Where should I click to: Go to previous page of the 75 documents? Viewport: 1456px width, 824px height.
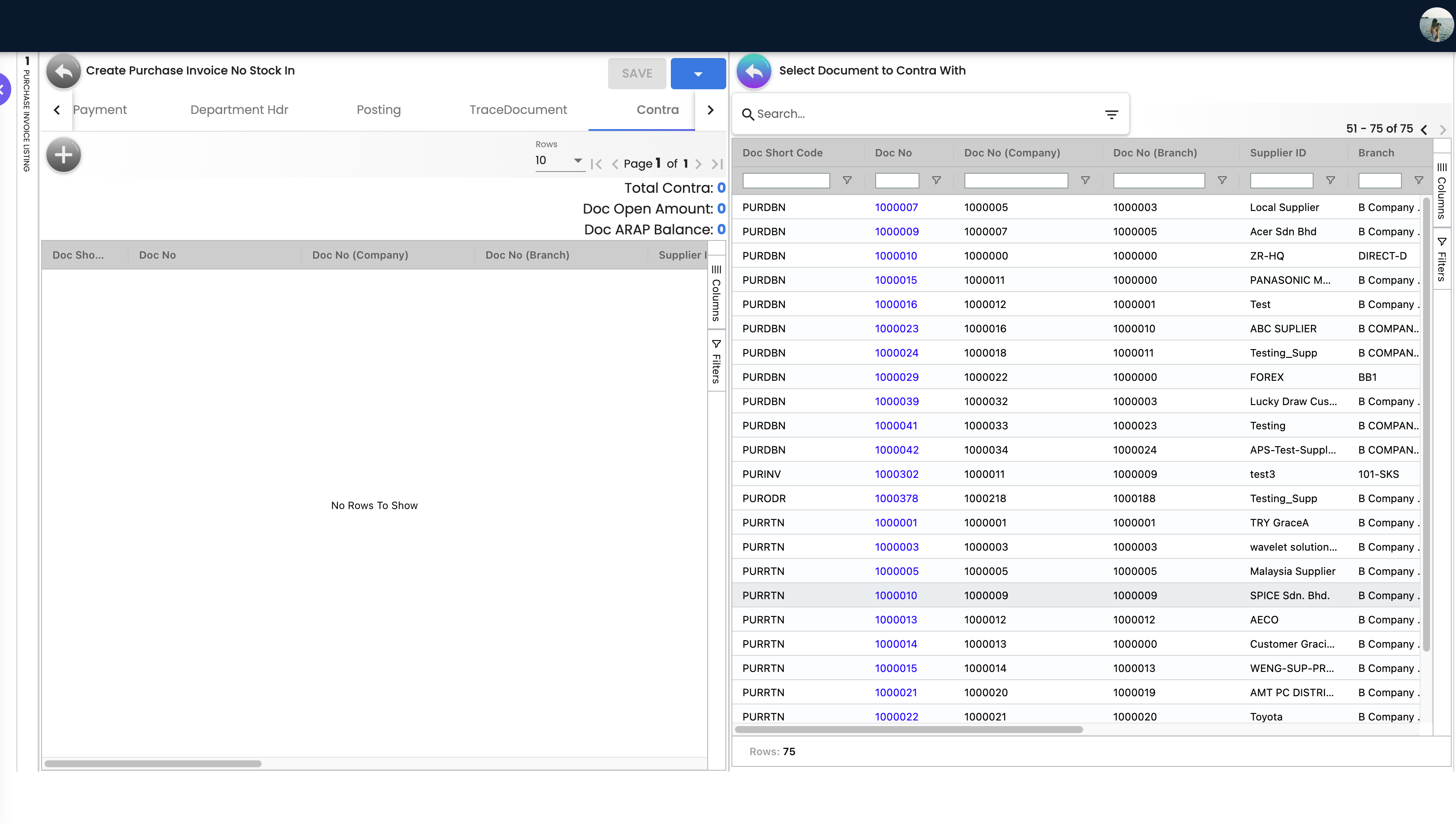point(1424,129)
